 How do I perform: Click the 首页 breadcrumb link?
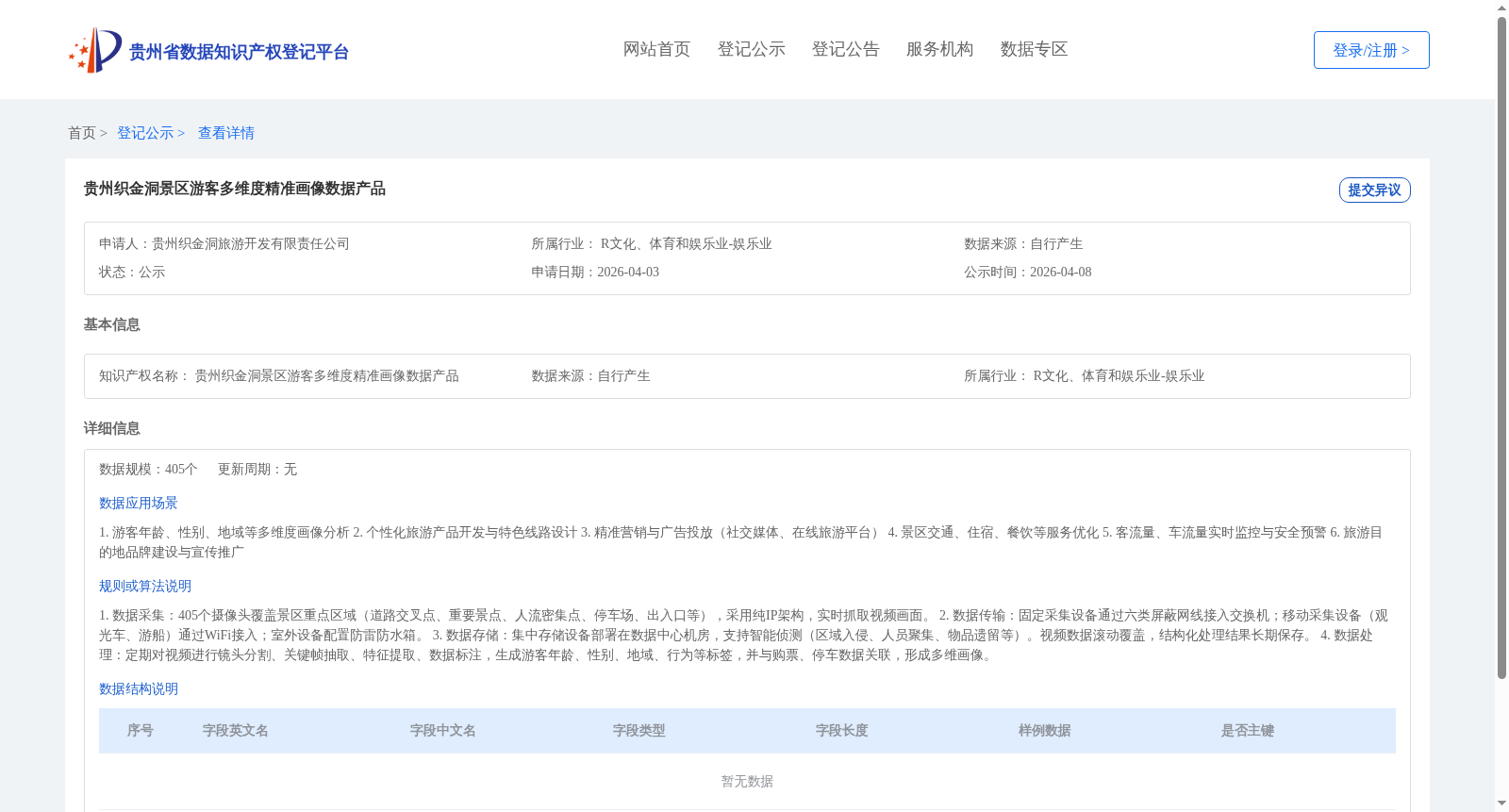click(x=82, y=133)
